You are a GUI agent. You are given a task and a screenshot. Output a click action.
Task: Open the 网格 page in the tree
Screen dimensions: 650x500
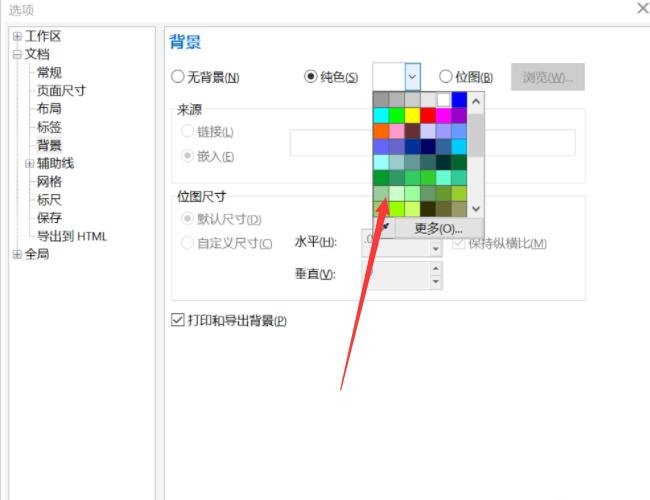tap(49, 182)
